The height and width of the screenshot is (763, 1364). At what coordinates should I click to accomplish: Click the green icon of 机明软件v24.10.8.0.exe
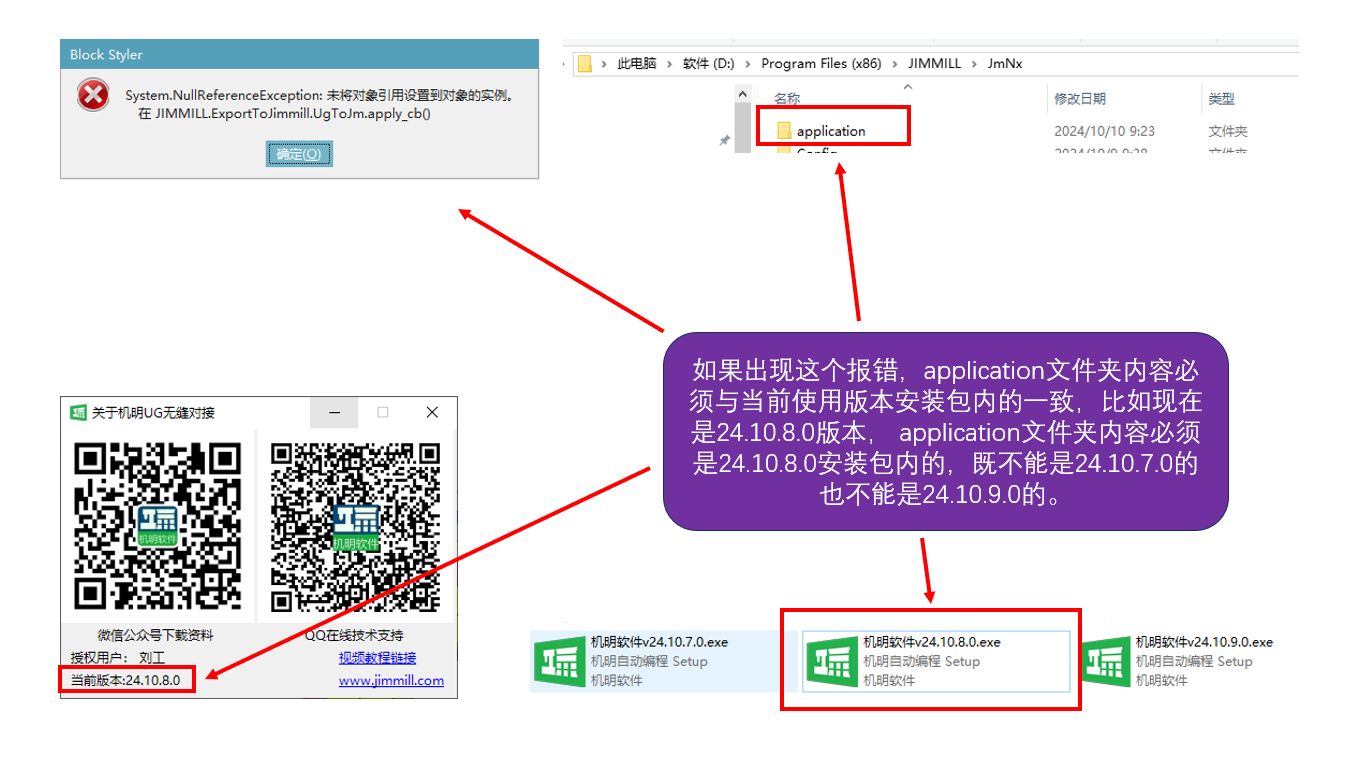[x=832, y=661]
